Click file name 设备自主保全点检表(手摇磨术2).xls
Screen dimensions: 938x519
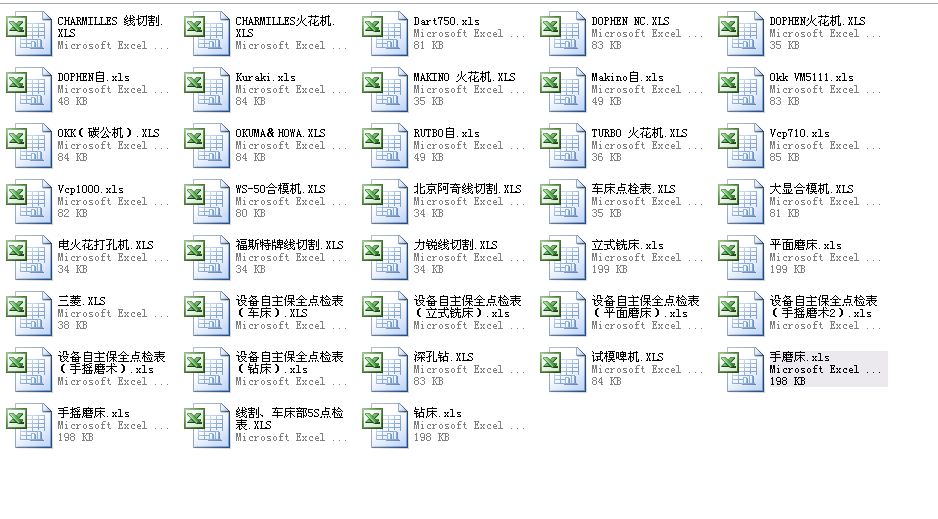[x=823, y=307]
